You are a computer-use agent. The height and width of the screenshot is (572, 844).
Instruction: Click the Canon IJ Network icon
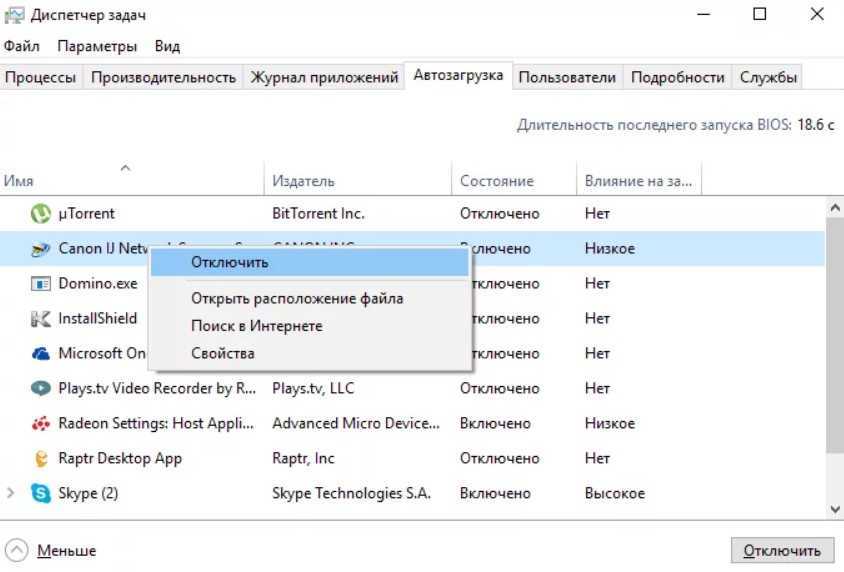[x=40, y=249]
